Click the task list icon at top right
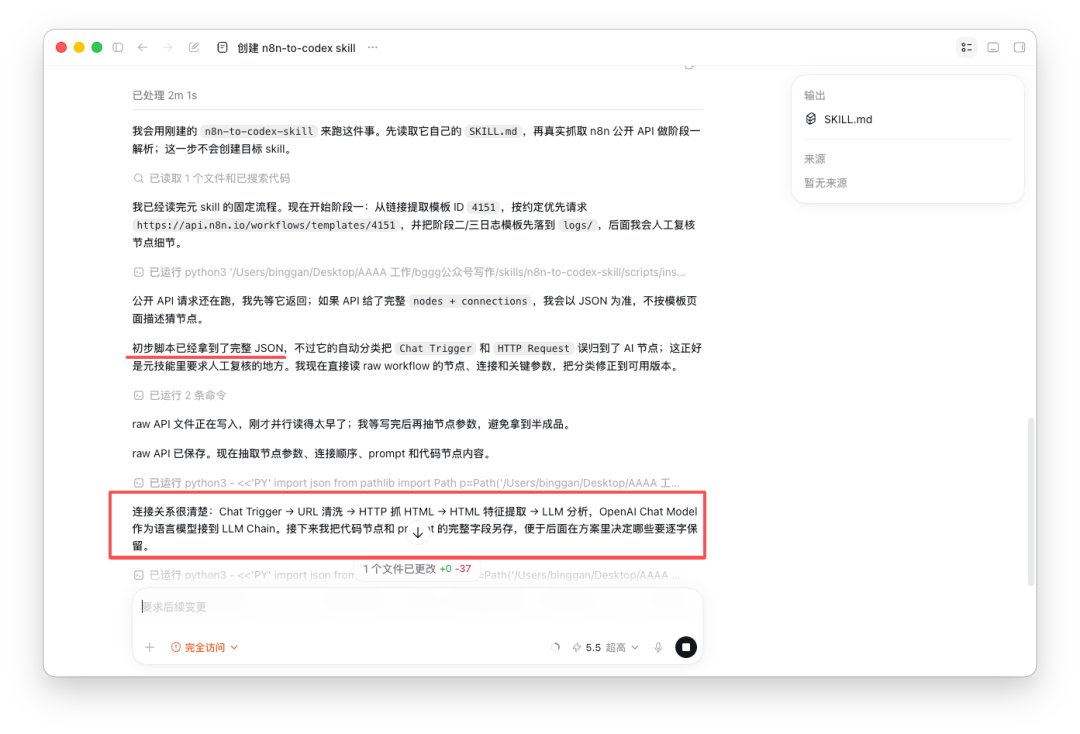This screenshot has width=1080, height=734. point(967,48)
